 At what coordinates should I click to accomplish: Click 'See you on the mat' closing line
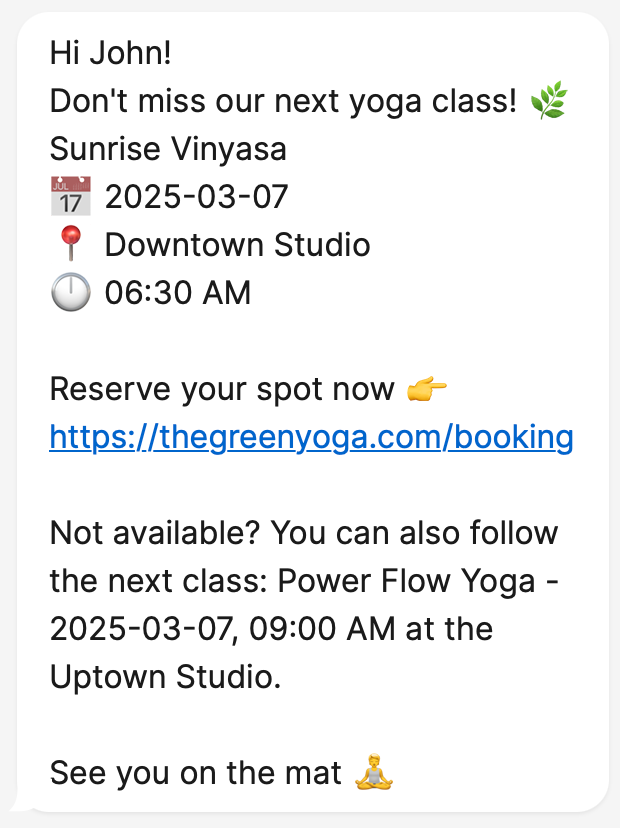195,773
